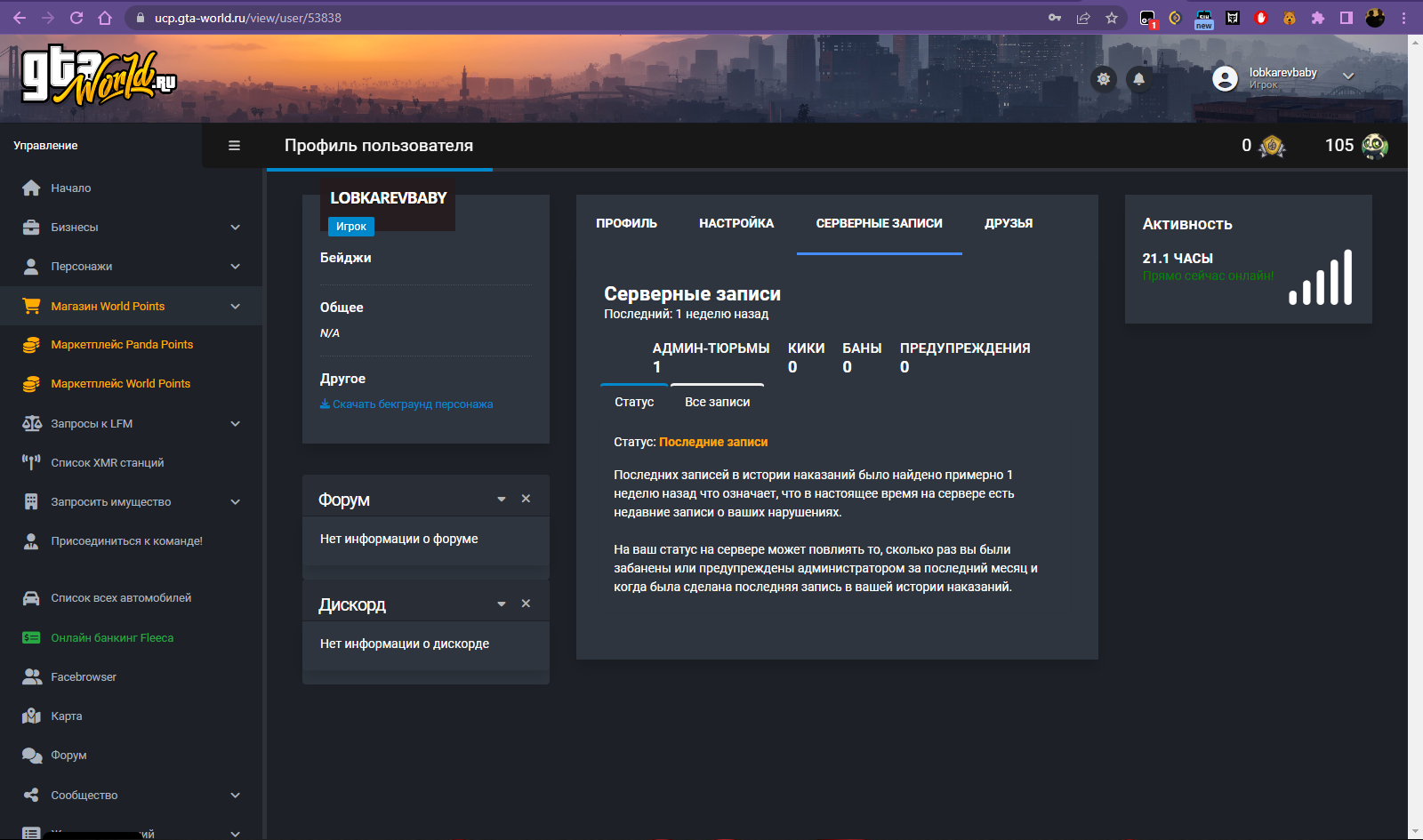Viewport: 1423px width, 840px height.
Task: Expand Магазин World Points chevron
Action: (x=236, y=307)
